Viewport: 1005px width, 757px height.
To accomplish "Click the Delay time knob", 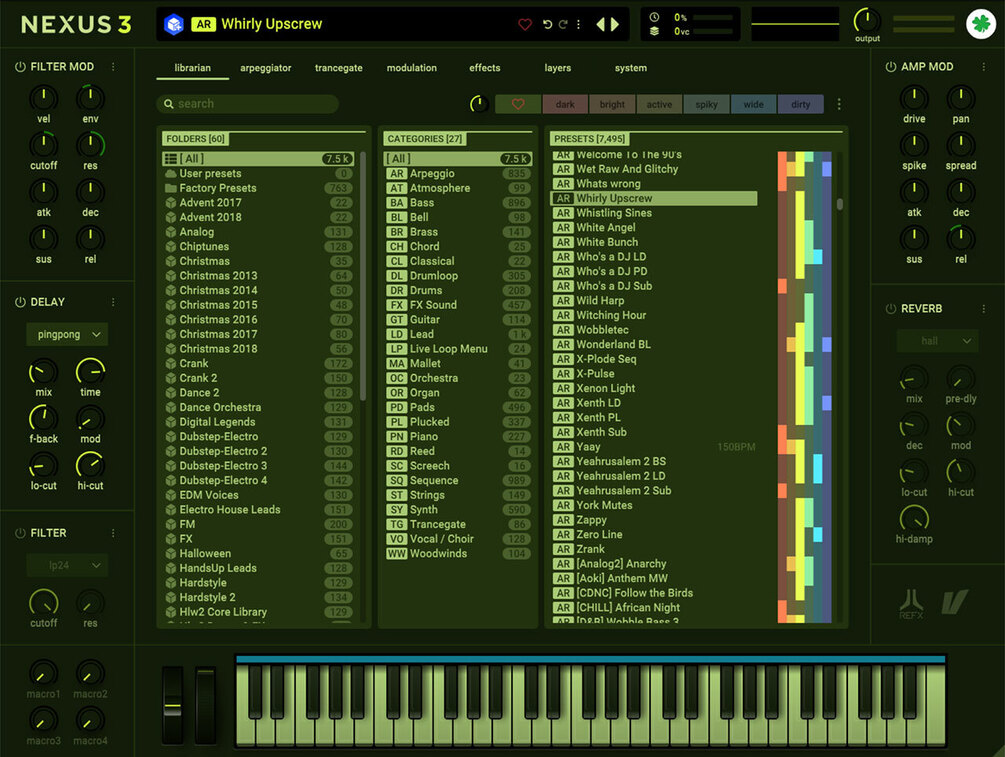I will 90,372.
